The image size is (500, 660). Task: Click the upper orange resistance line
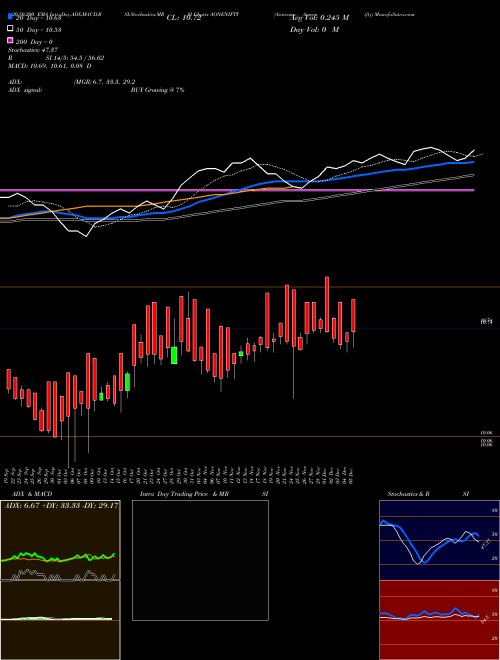pos(250,287)
